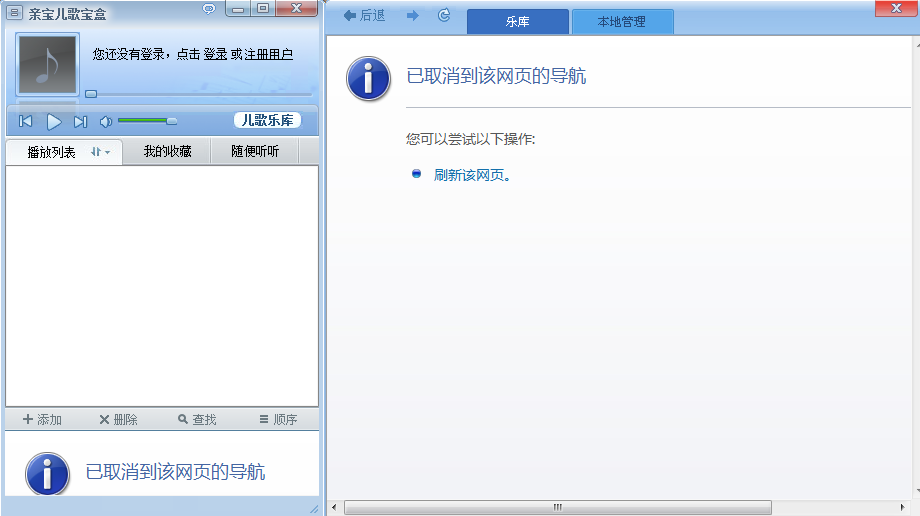Open the feedback speech-bubble icon in title bar
The image size is (920, 516).
coord(209,9)
